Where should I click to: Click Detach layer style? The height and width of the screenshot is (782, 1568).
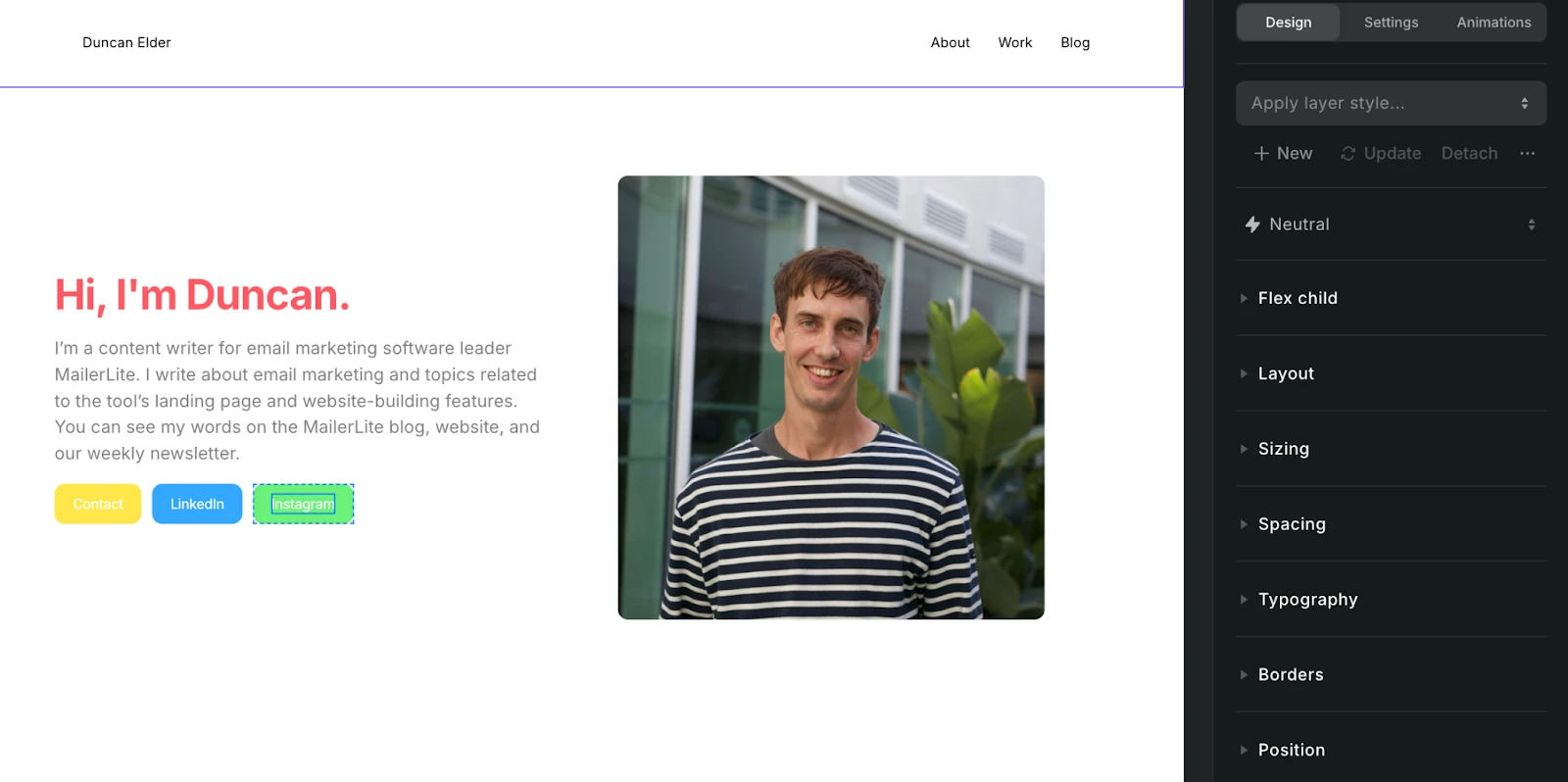tap(1469, 154)
